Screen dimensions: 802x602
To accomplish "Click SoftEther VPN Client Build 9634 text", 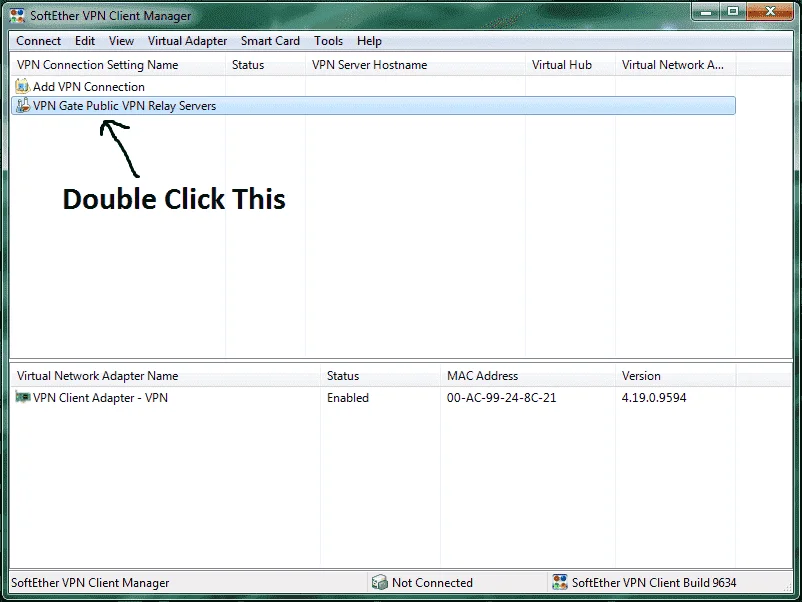I will click(654, 583).
